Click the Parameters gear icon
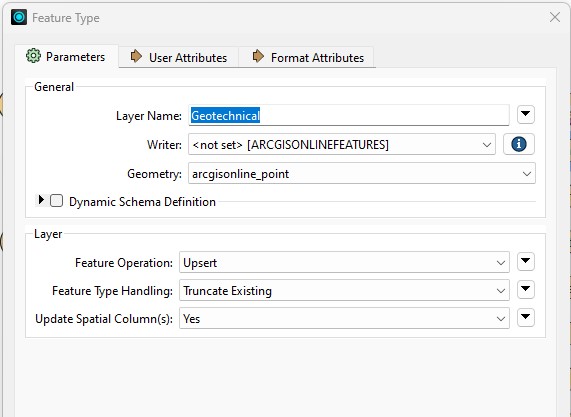 point(34,56)
